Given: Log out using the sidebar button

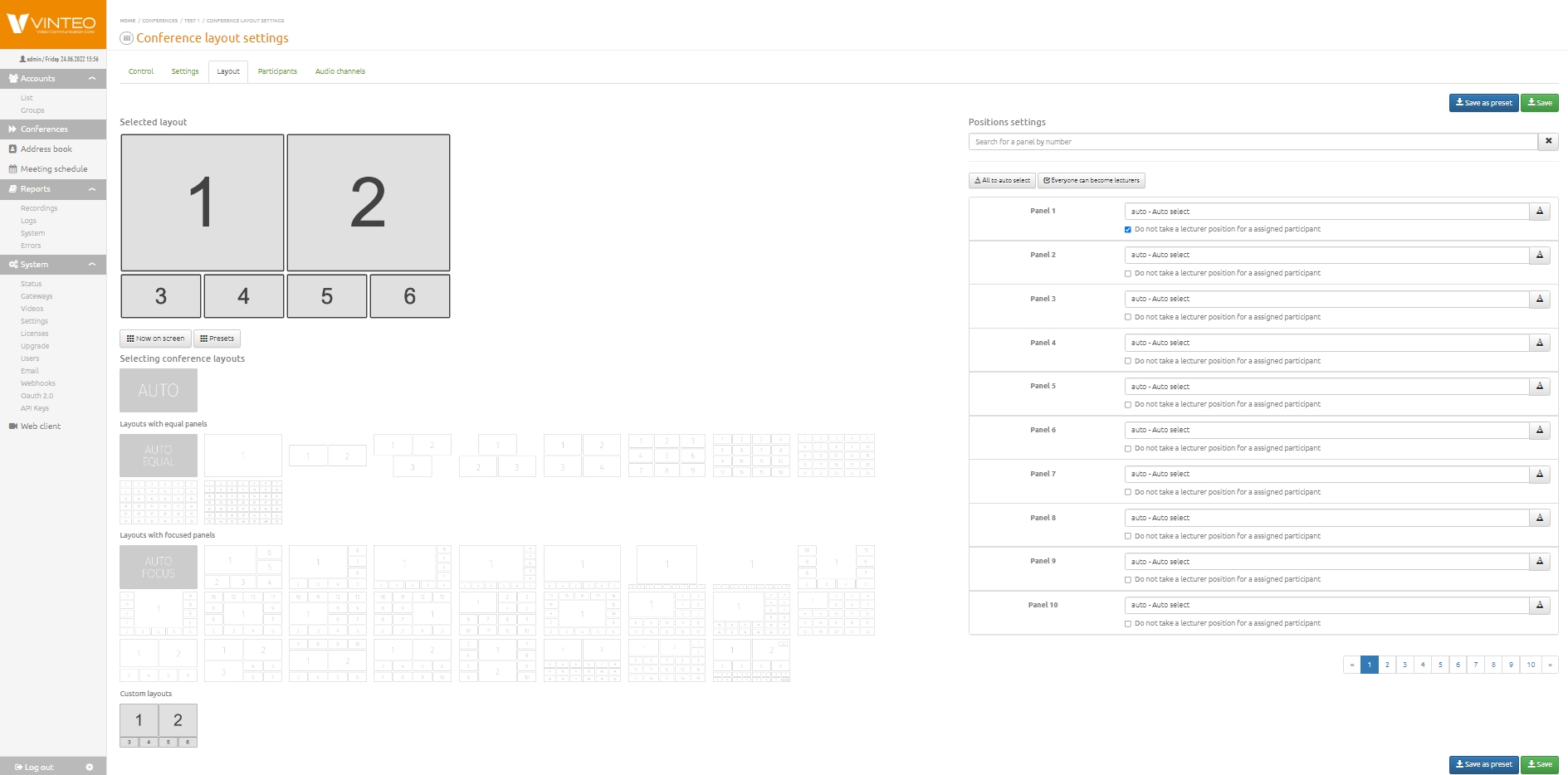Looking at the screenshot, I should (x=34, y=768).
